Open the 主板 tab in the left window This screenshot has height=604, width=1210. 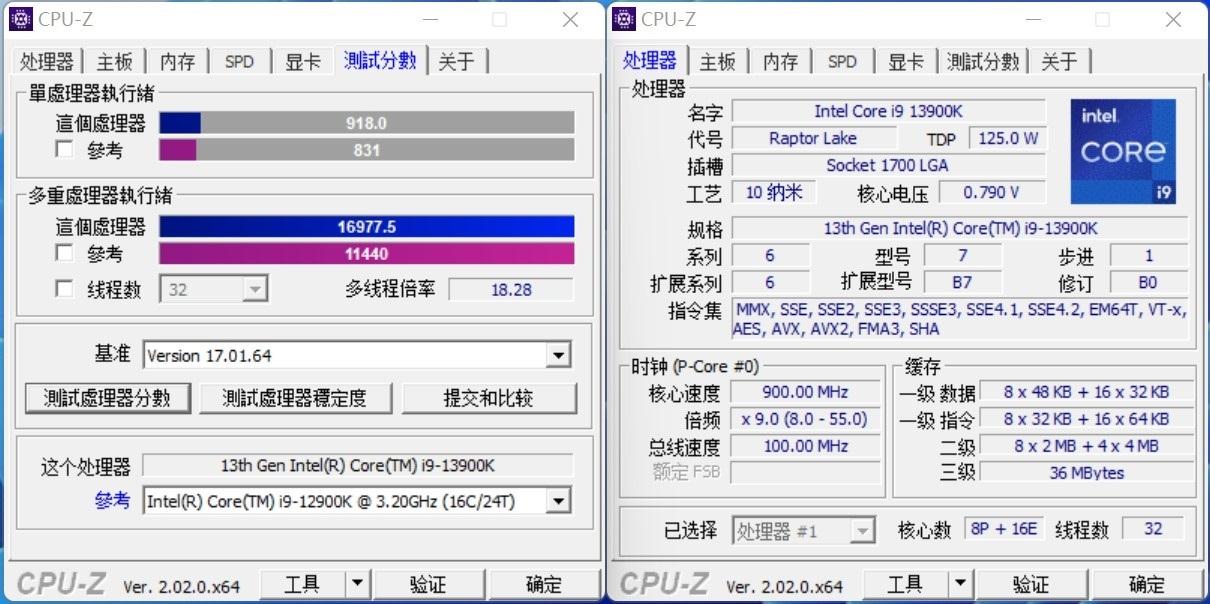113,61
